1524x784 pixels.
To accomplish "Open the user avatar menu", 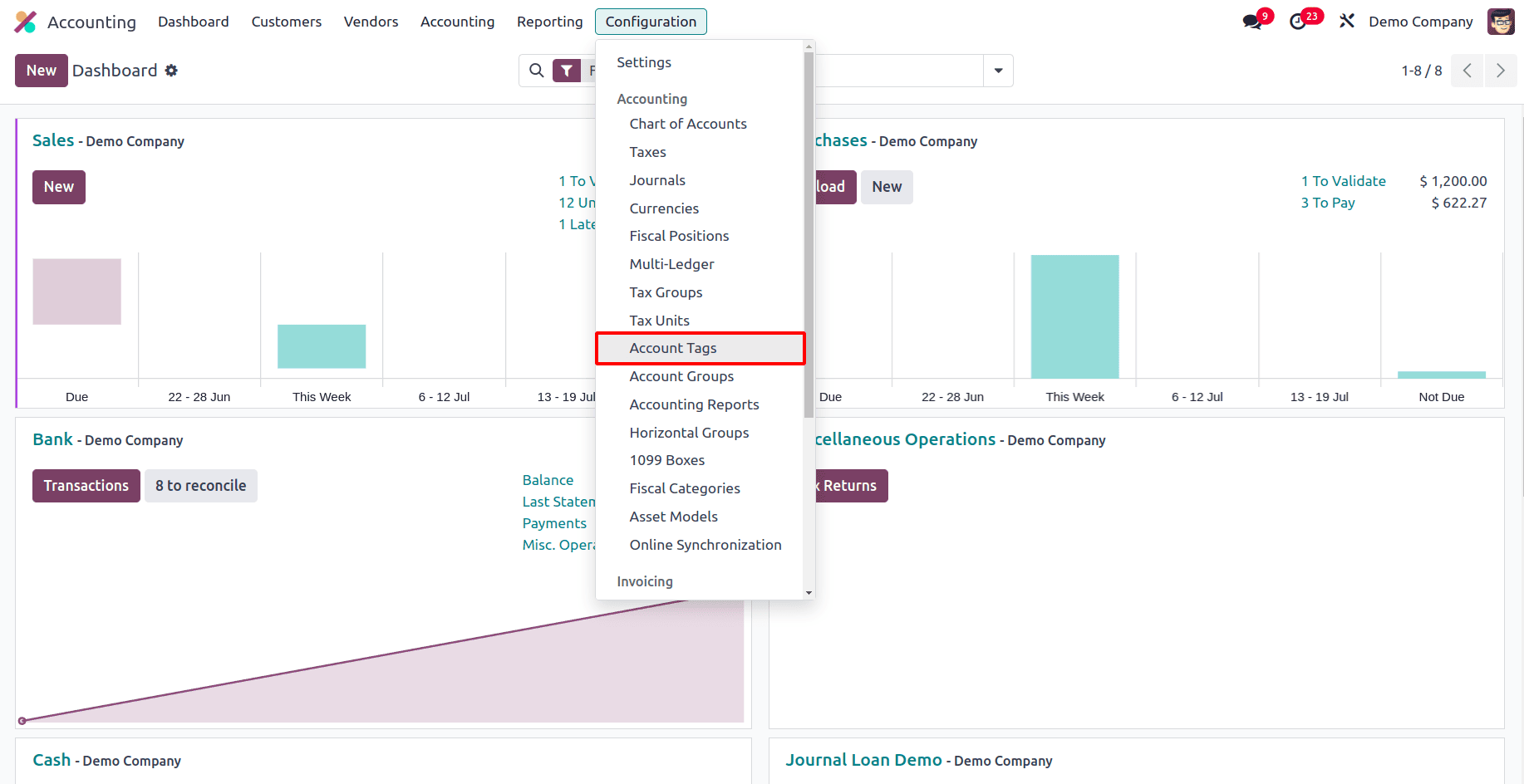I will [x=1501, y=22].
